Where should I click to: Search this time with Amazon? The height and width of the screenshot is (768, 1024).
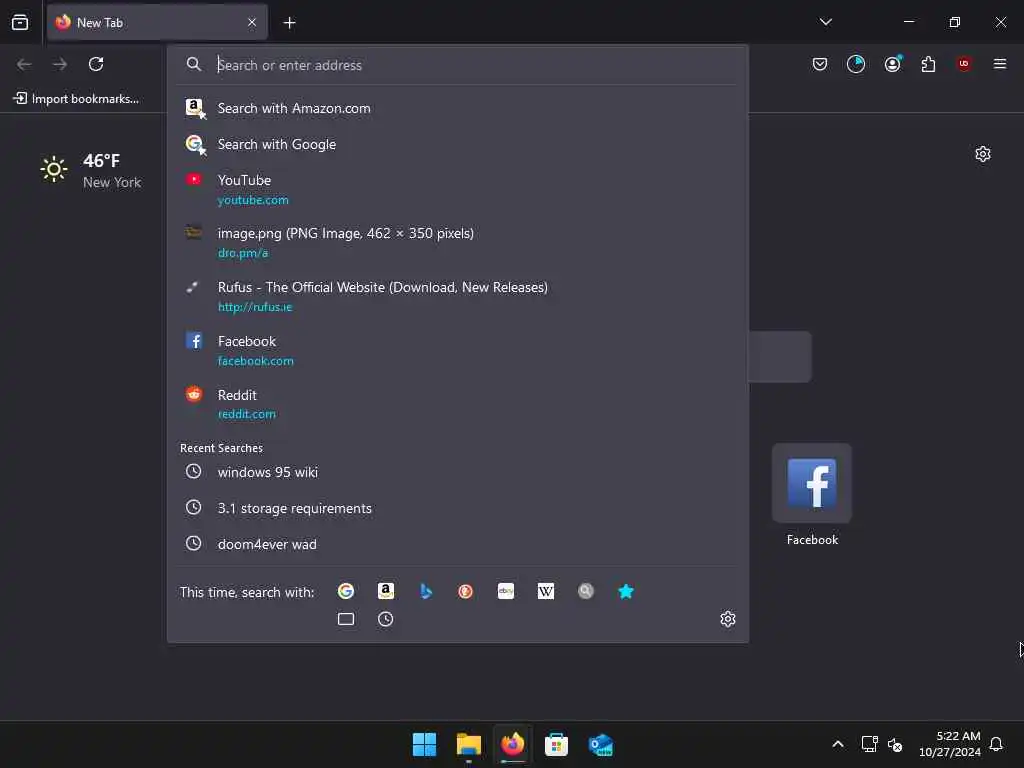tap(386, 592)
